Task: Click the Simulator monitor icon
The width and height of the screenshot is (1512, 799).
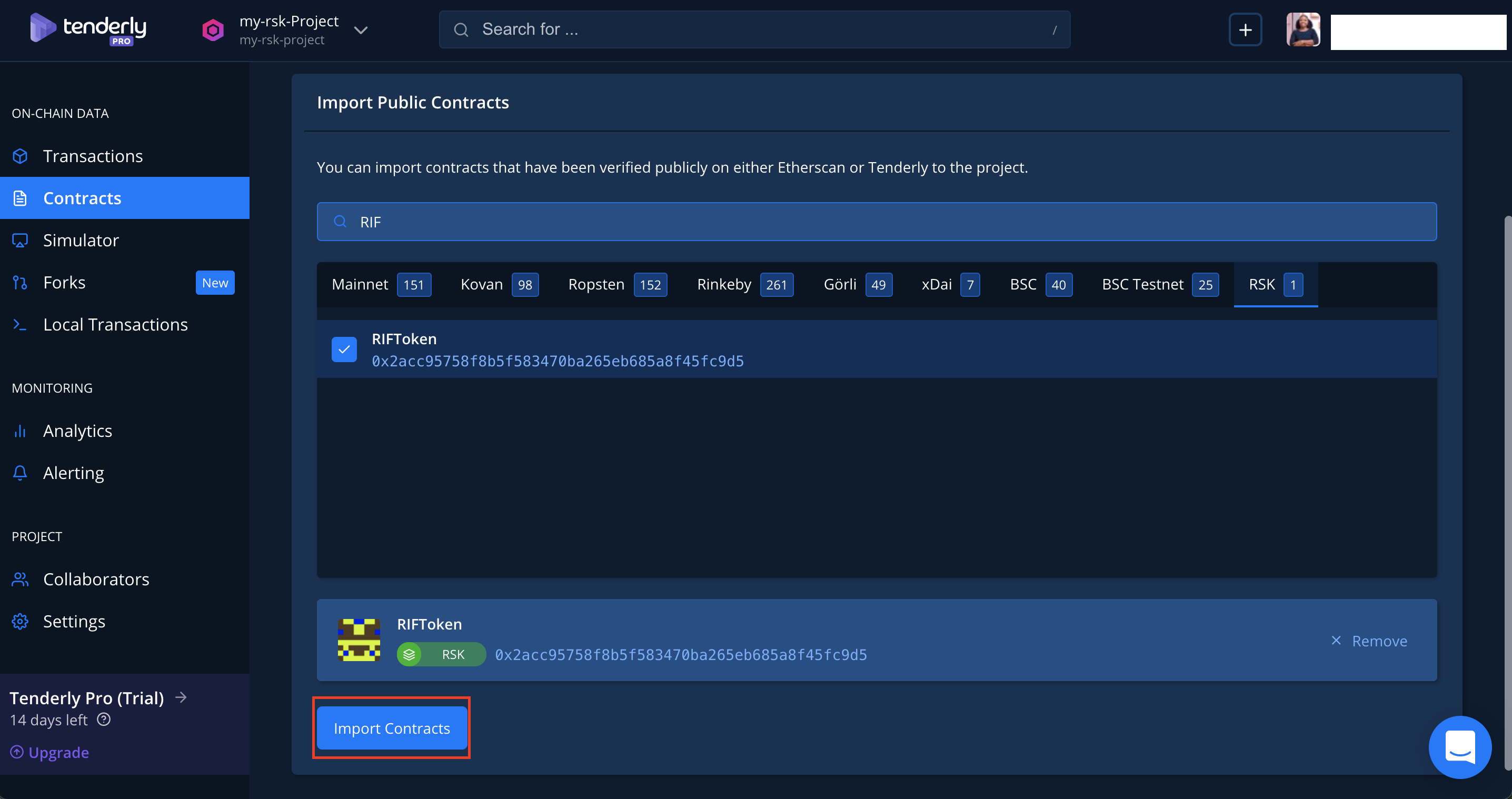Action: coord(20,241)
